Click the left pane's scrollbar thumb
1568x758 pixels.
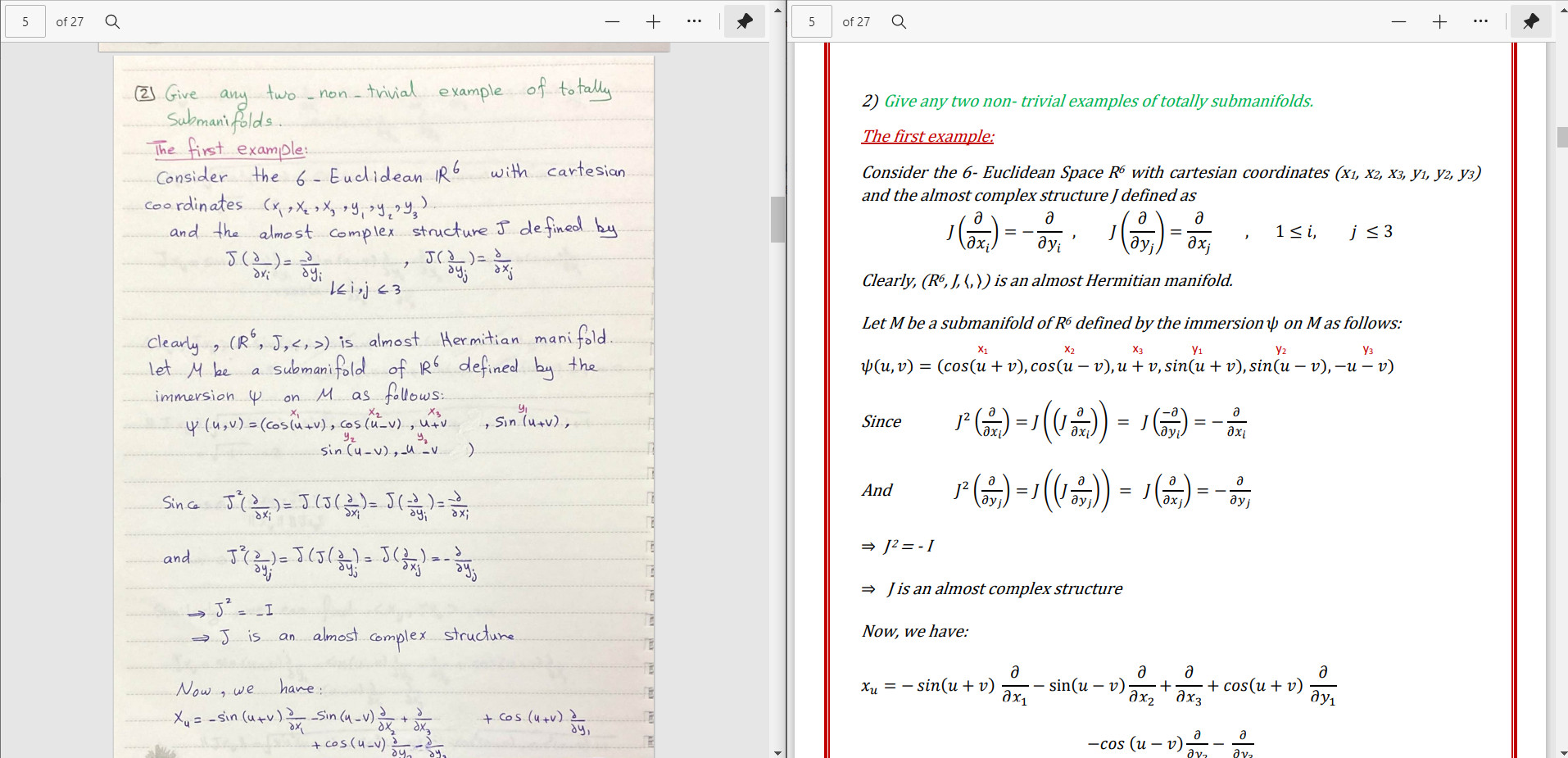click(x=777, y=219)
